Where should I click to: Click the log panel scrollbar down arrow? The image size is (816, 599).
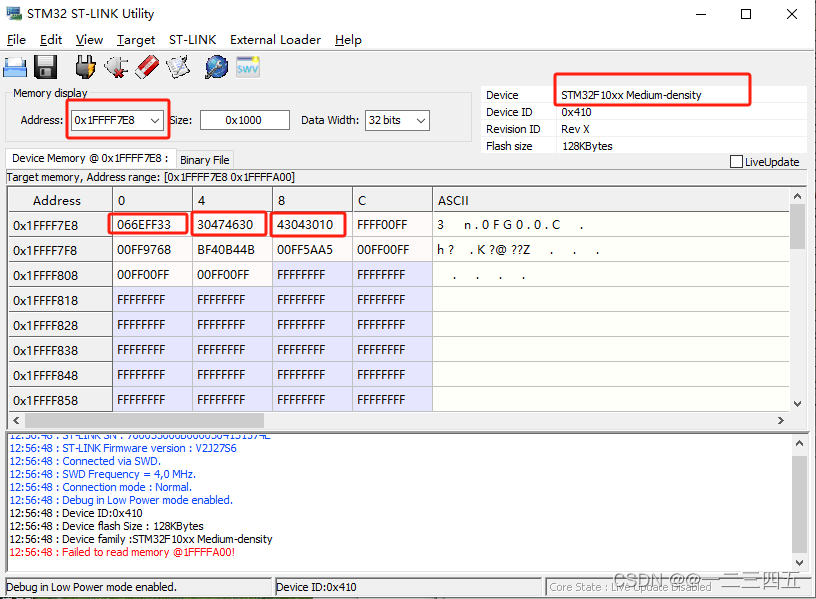799,562
